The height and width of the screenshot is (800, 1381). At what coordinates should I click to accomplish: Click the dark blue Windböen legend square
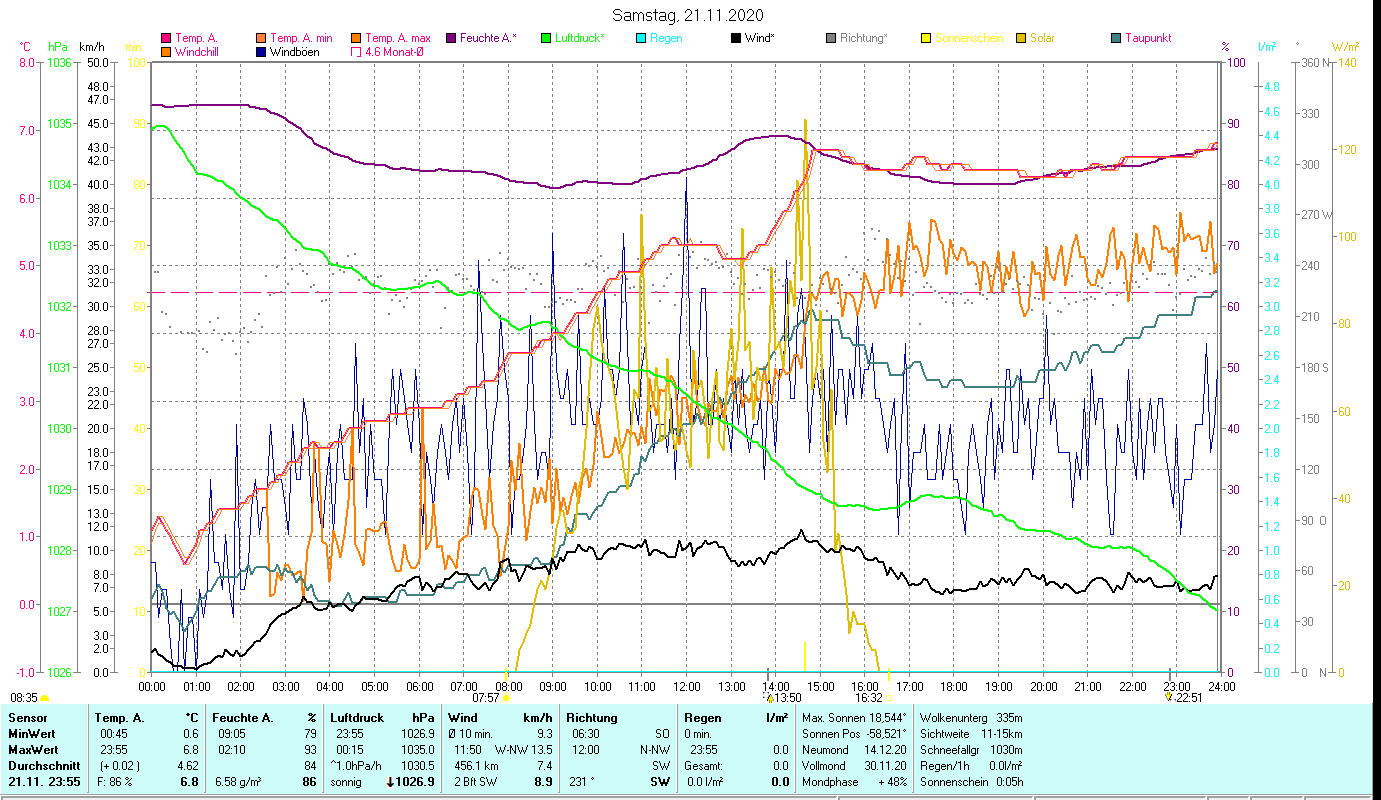click(261, 52)
